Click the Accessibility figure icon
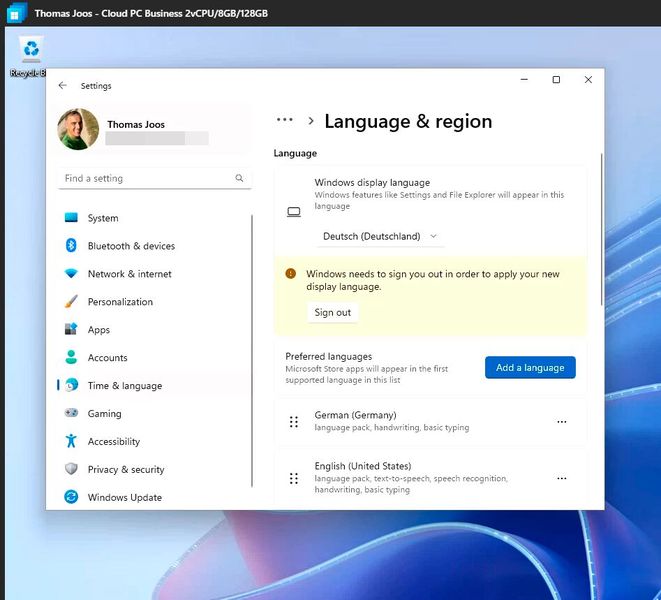Viewport: 661px width, 600px height. (x=71, y=441)
